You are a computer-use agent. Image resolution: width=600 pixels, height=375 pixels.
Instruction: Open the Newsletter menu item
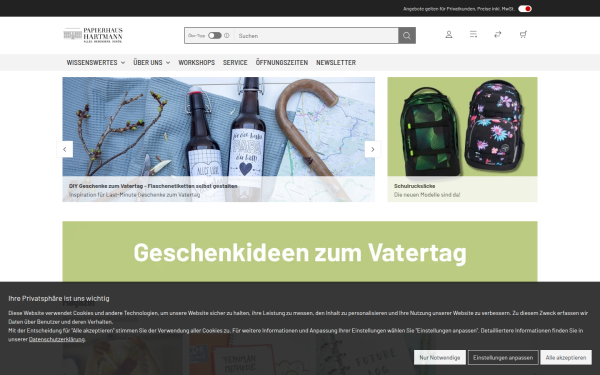click(336, 62)
